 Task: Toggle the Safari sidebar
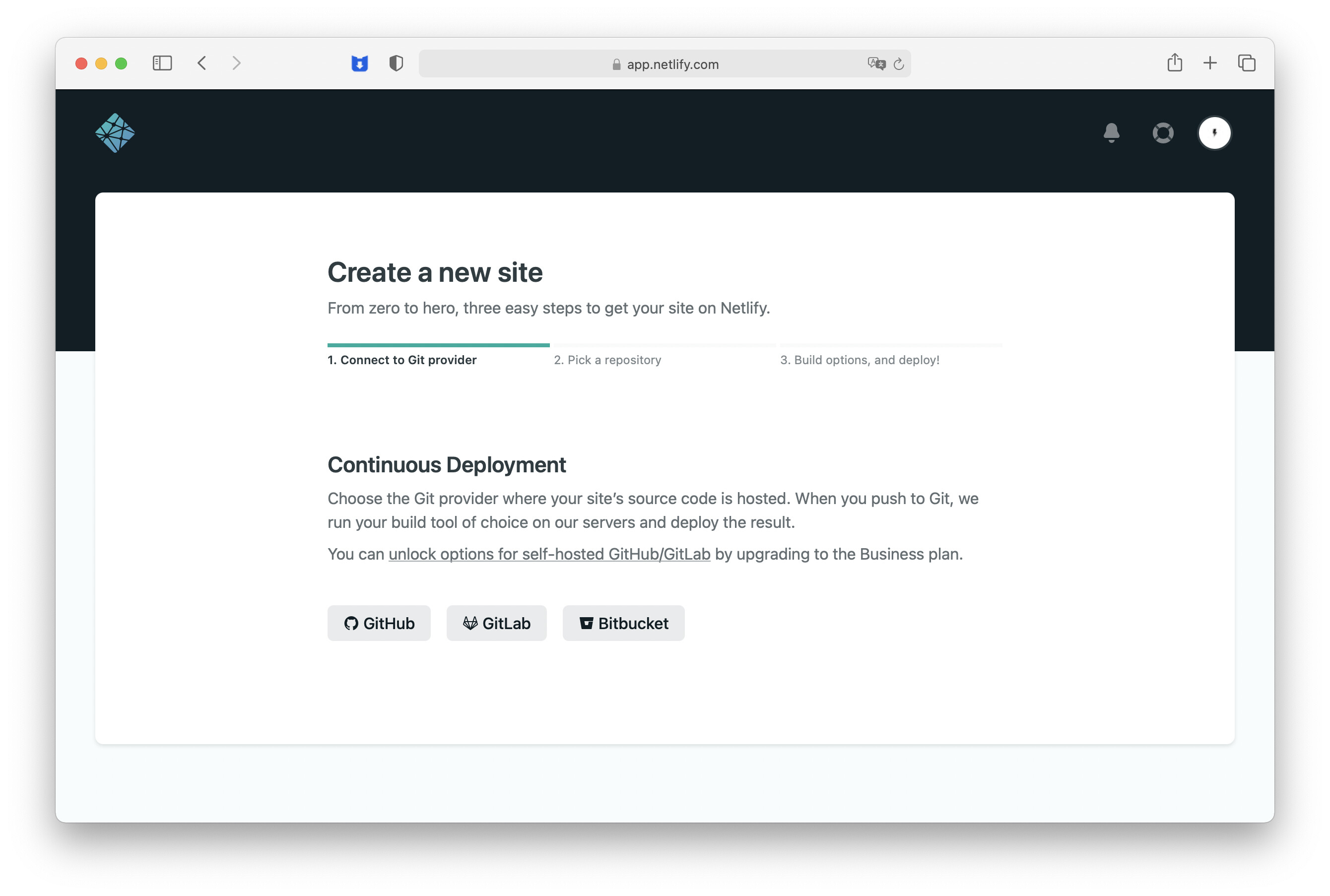(x=162, y=63)
